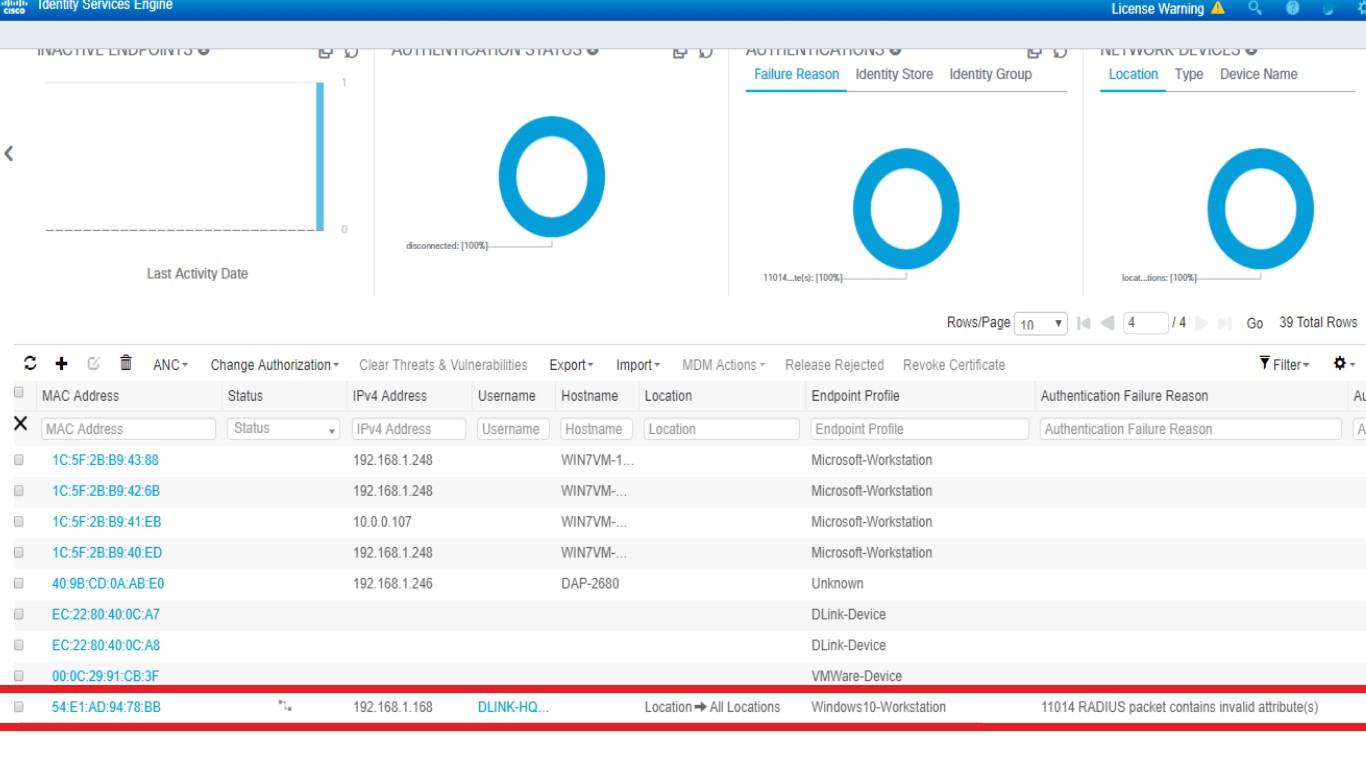The width and height of the screenshot is (1366, 768).
Task: Check the row 1C:5F:2B:B9:43:88
Action: point(18,460)
